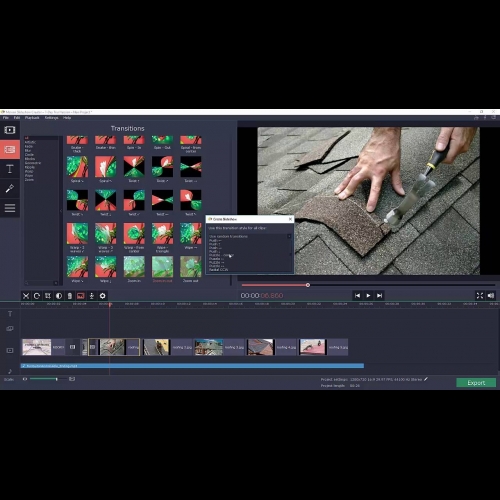Open the Import media panel icon
Image resolution: width=500 pixels, height=500 pixels.
coord(10,130)
